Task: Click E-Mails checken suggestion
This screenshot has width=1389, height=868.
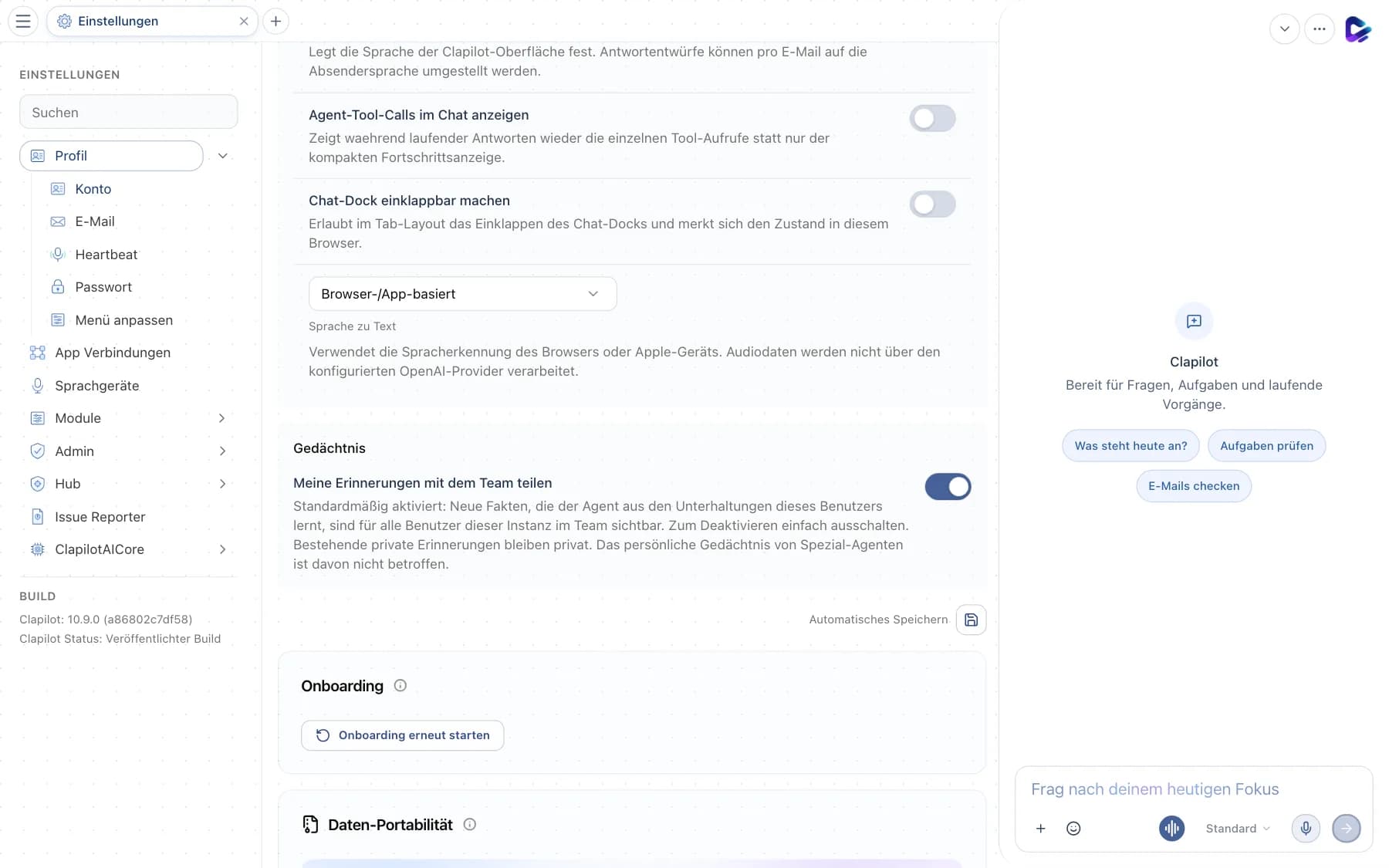Action: coord(1194,486)
